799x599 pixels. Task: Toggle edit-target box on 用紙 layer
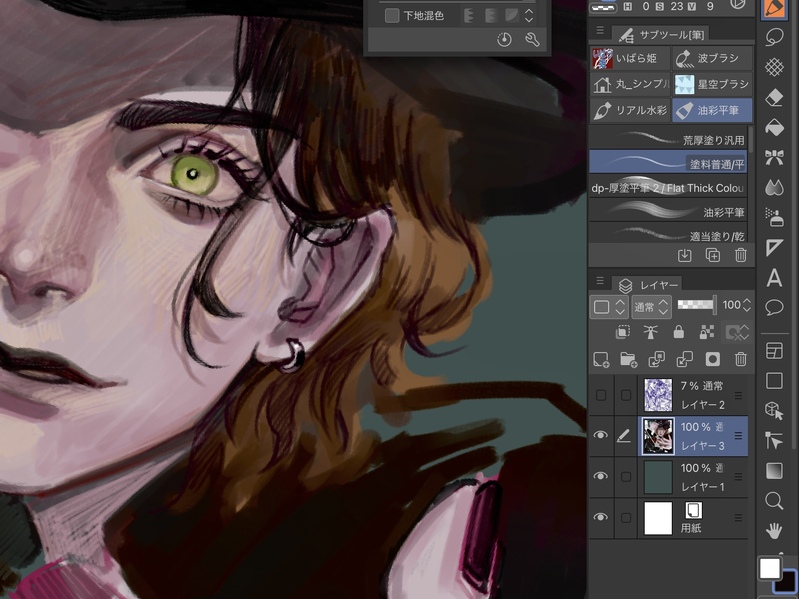pyautogui.click(x=626, y=518)
